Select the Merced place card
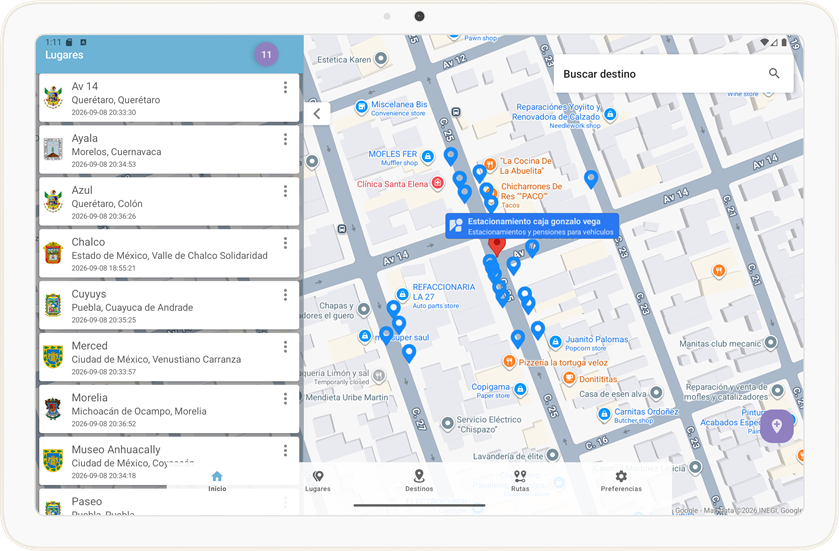Viewport: 839px width, 551px height. [x=169, y=357]
